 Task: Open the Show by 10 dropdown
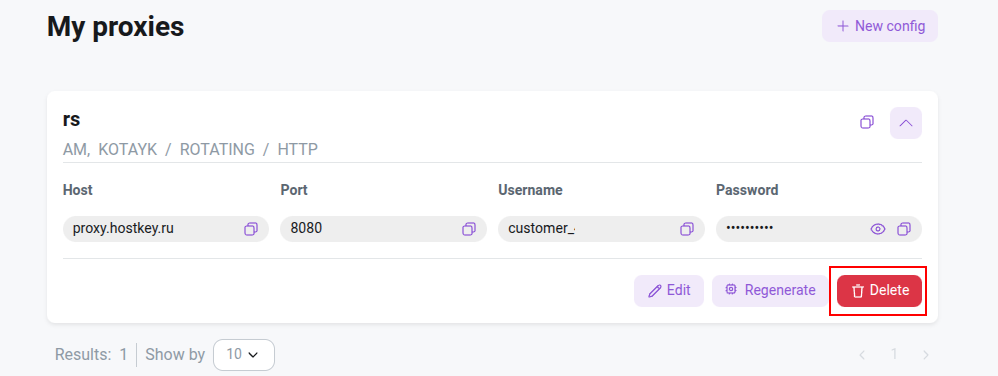pos(244,354)
